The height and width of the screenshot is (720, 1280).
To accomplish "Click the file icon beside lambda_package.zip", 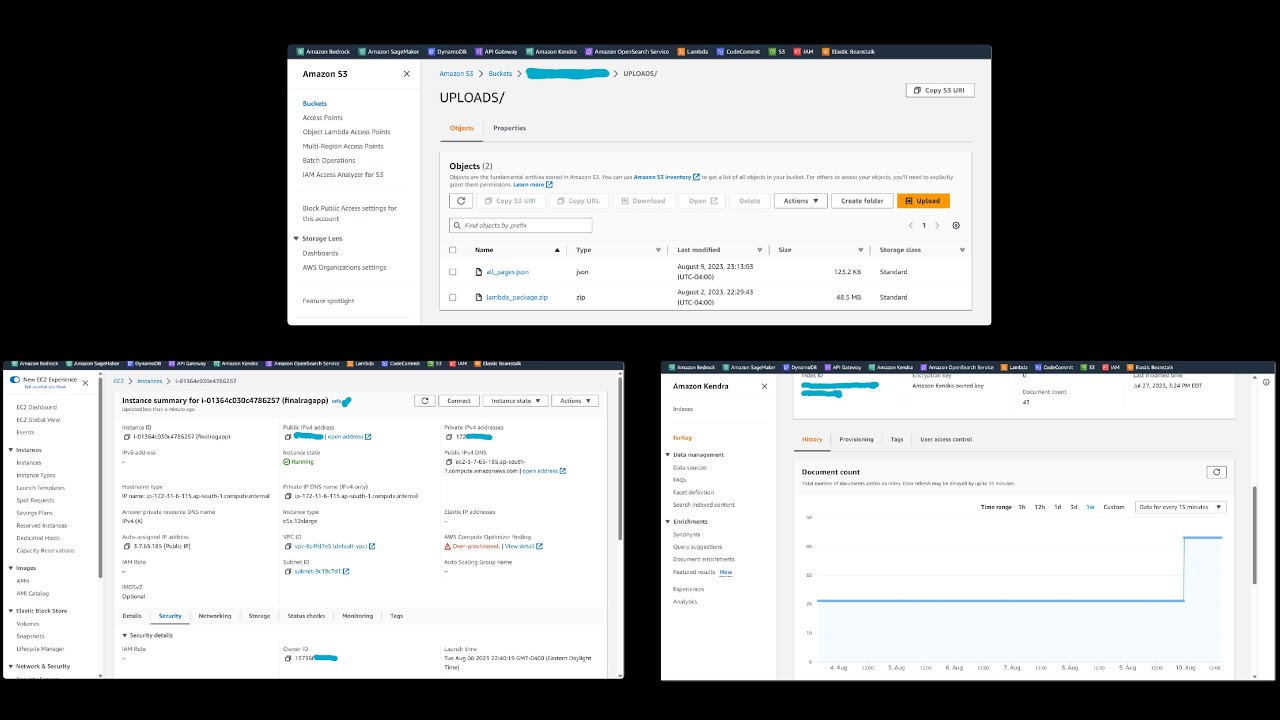I will [479, 297].
